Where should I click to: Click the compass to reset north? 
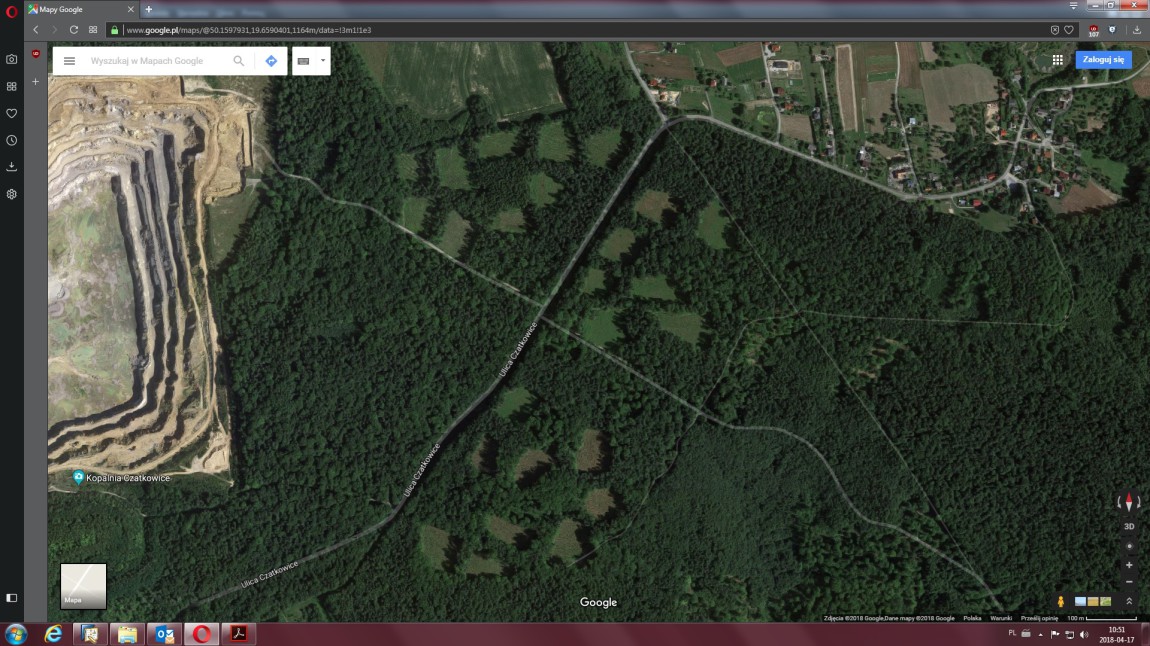tap(1129, 503)
